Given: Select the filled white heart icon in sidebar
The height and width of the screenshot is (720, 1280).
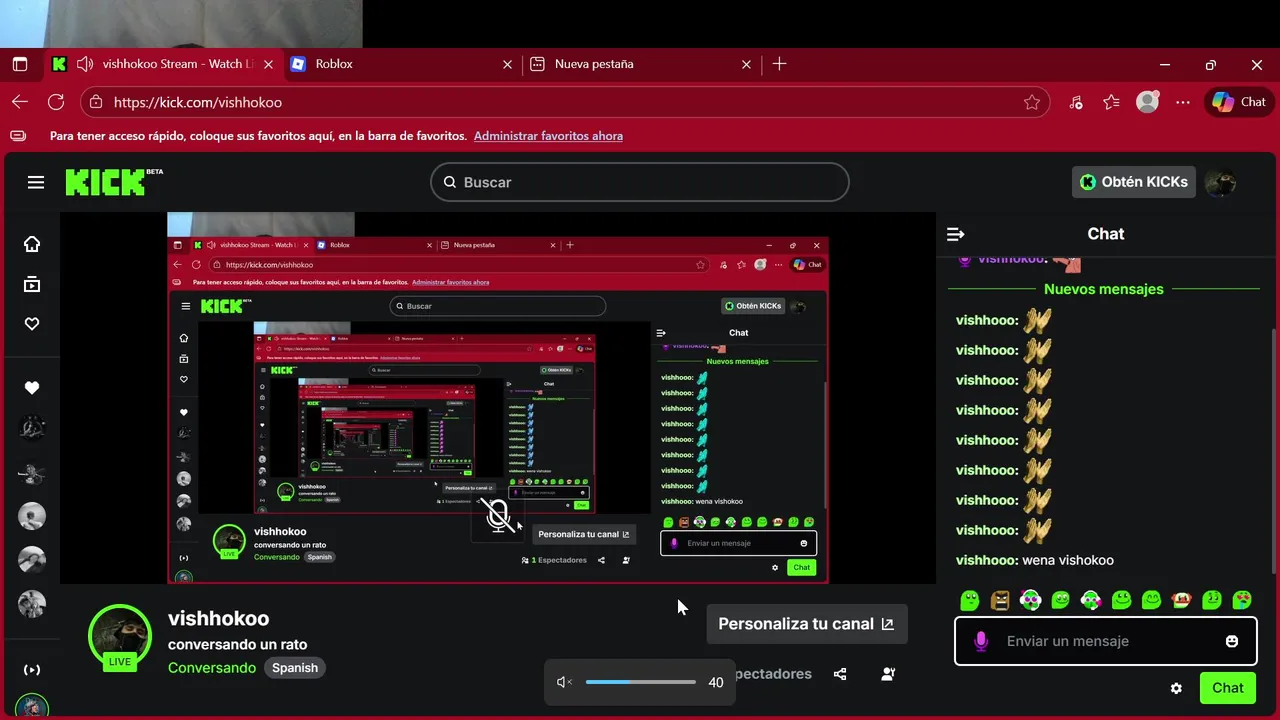Looking at the screenshot, I should [32, 388].
